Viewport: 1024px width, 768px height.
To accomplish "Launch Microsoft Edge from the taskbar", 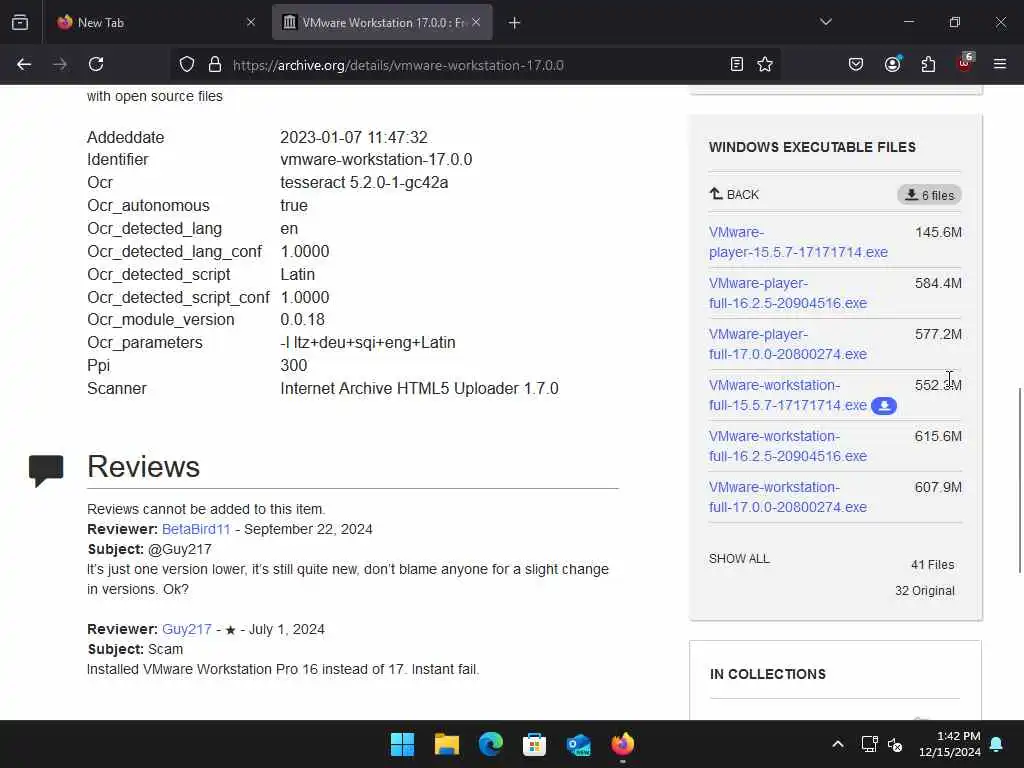I will point(490,744).
